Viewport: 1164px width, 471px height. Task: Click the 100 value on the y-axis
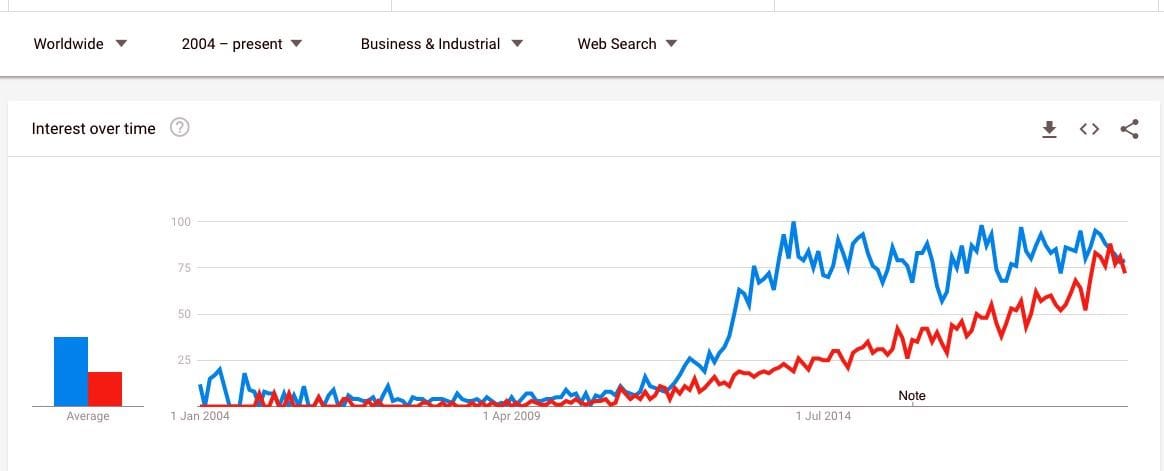[x=182, y=221]
